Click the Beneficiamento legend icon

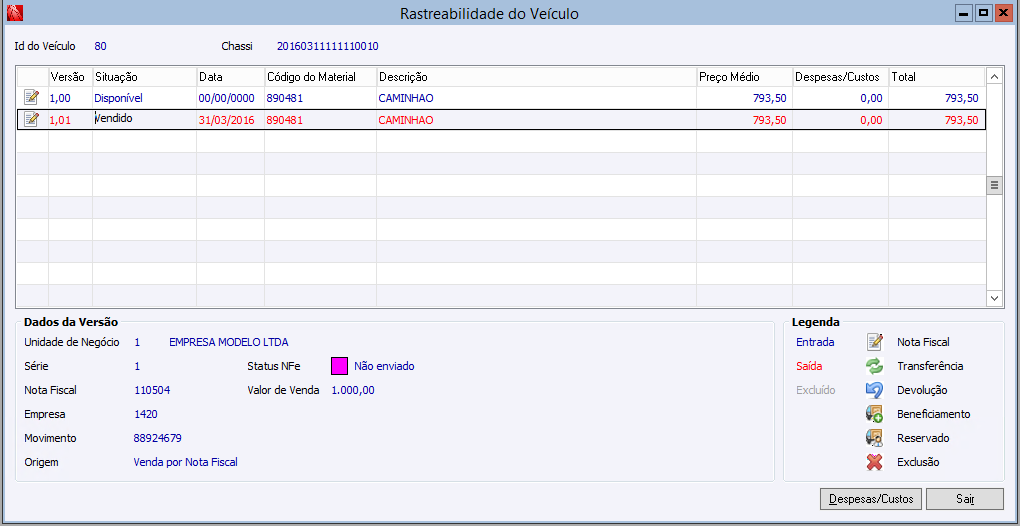874,414
